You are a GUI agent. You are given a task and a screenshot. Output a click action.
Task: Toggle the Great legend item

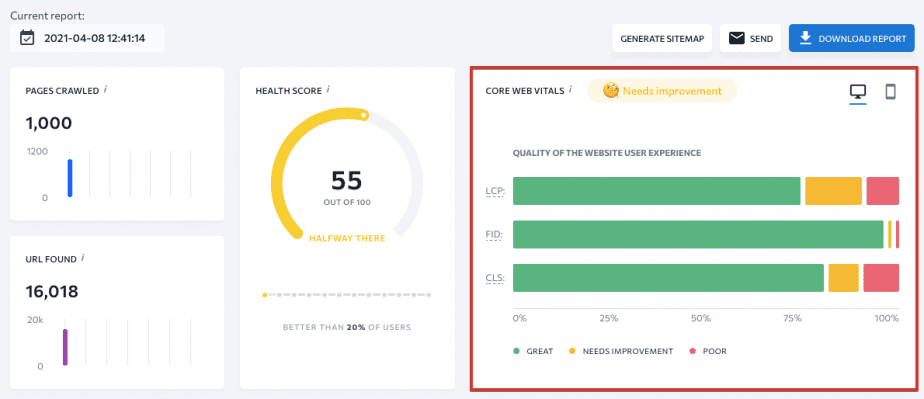point(533,351)
